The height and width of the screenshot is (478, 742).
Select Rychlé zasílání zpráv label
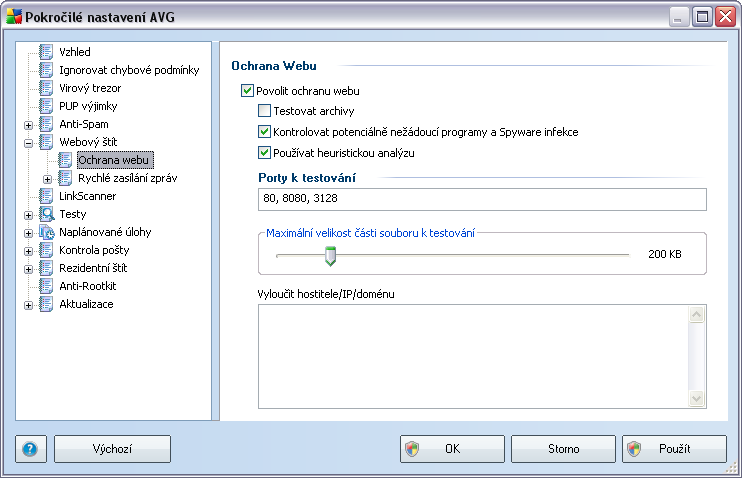click(x=128, y=178)
